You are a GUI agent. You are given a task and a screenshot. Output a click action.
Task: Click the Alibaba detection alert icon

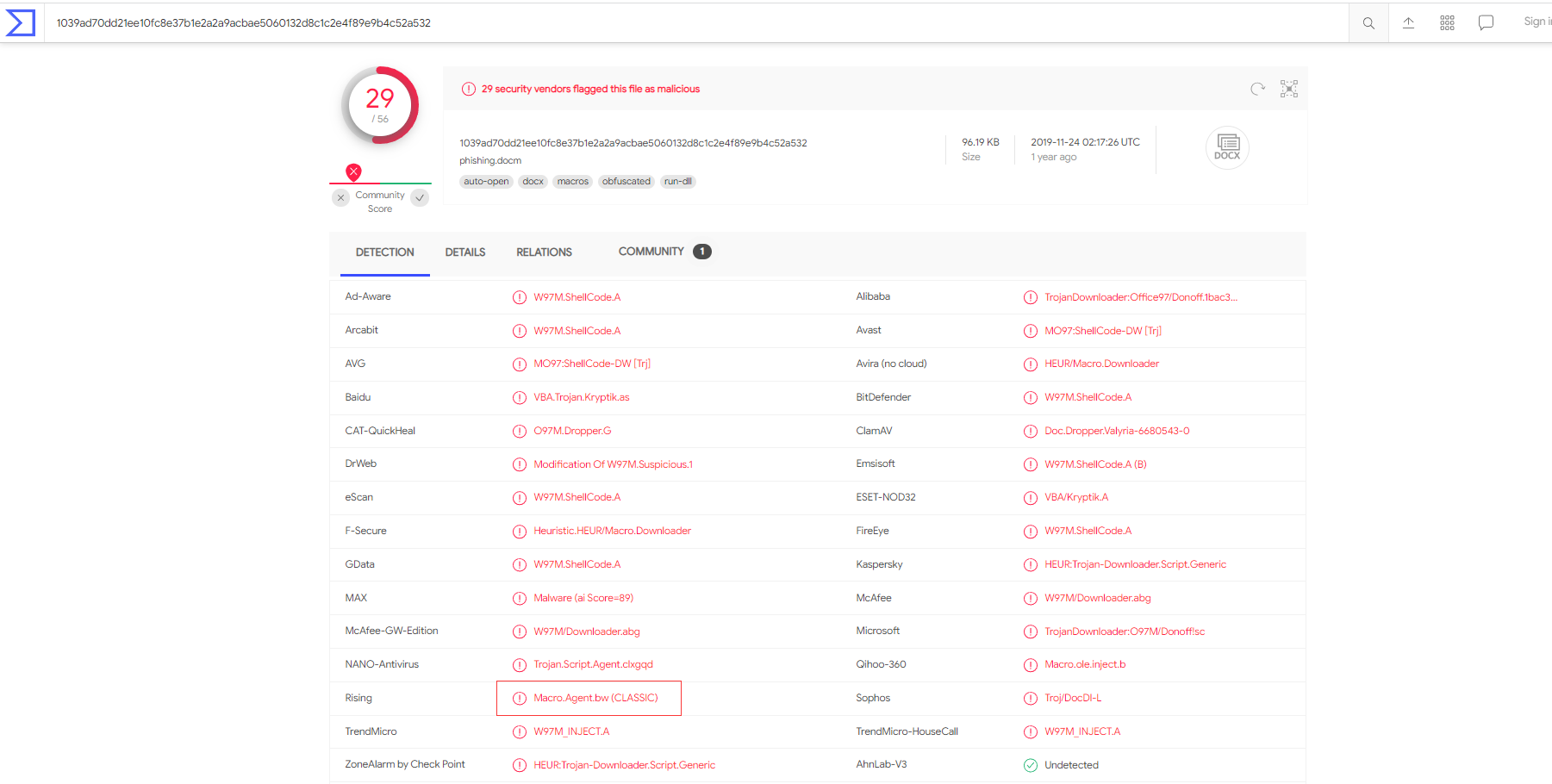[1031, 297]
